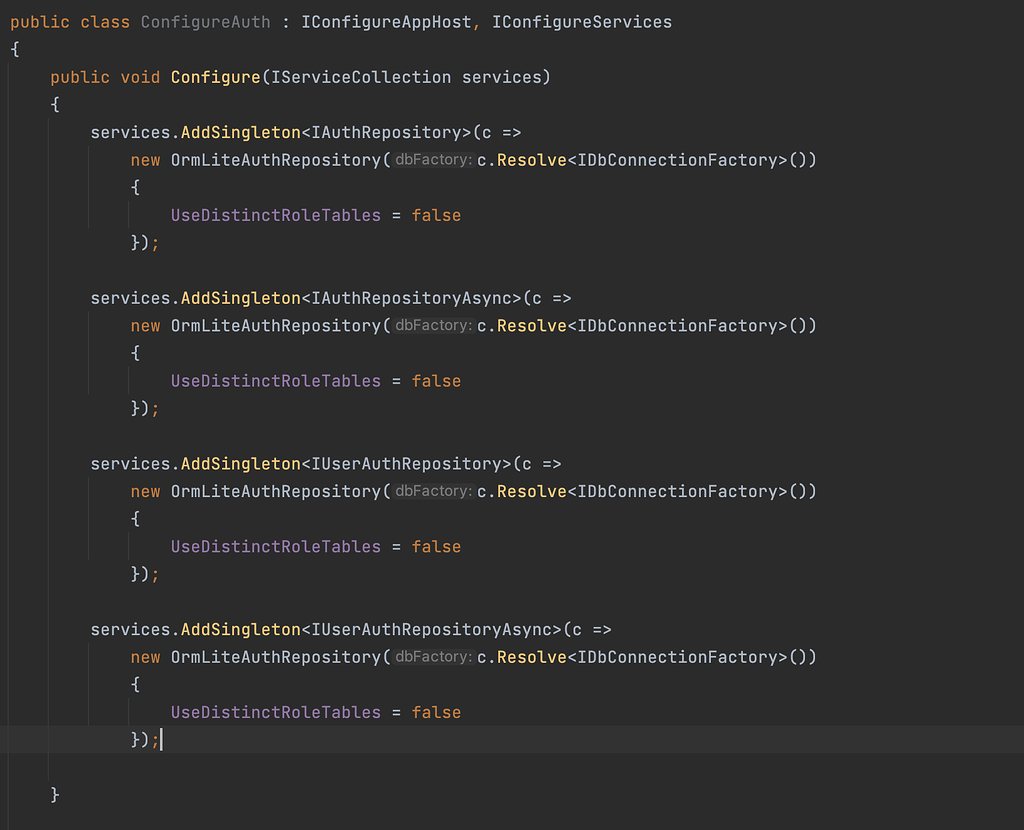
Task: Click the closing brace of the Configure method
Action: [x=54, y=793]
